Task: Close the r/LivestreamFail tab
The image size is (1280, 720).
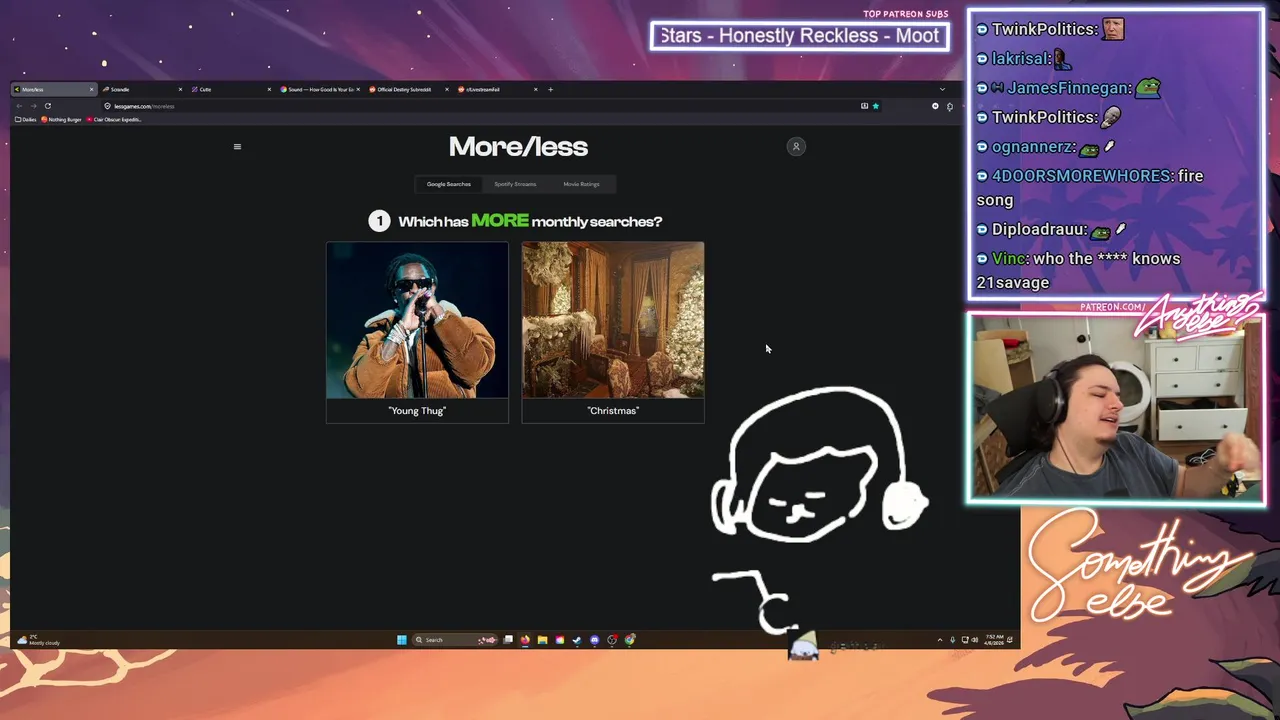Action: 535,89
